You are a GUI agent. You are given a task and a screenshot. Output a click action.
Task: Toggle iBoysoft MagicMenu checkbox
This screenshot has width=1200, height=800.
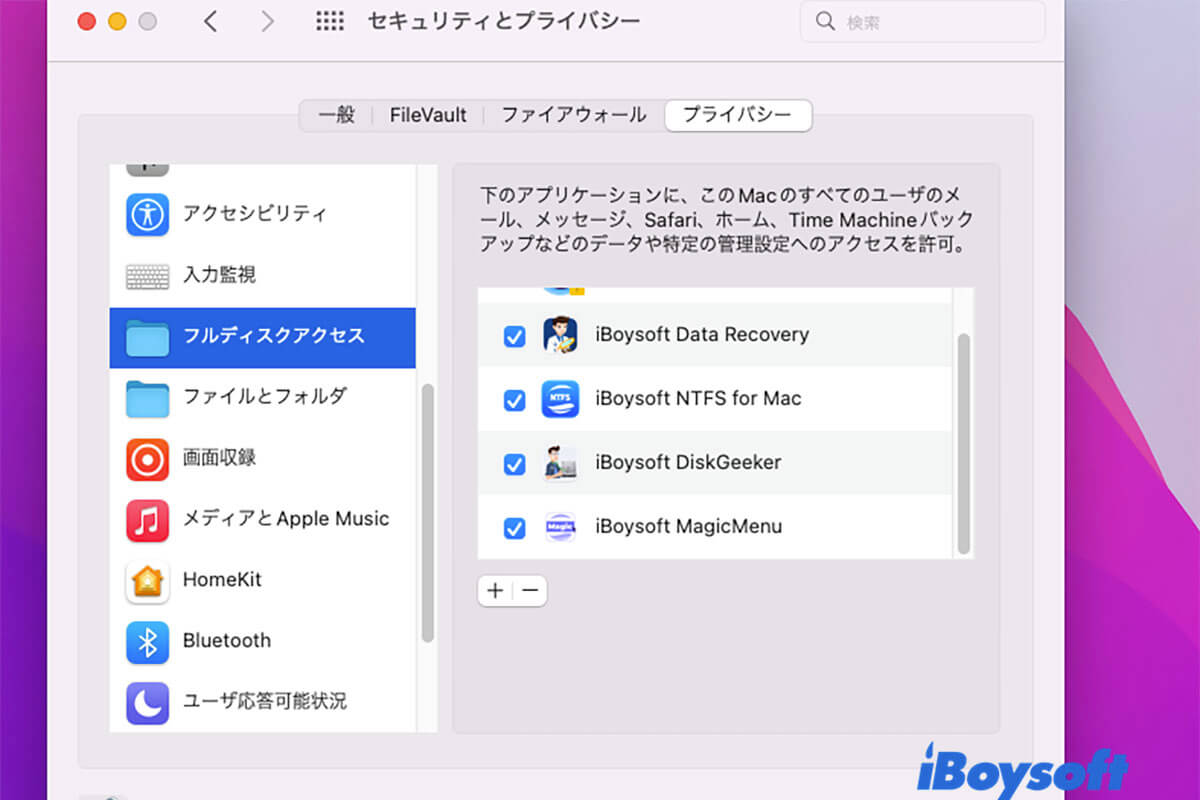click(514, 528)
